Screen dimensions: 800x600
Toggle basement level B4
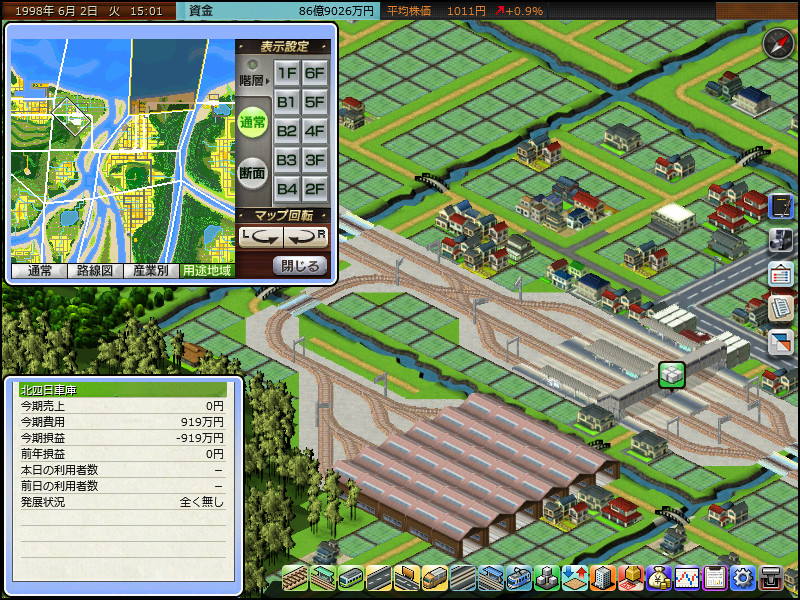pyautogui.click(x=287, y=189)
